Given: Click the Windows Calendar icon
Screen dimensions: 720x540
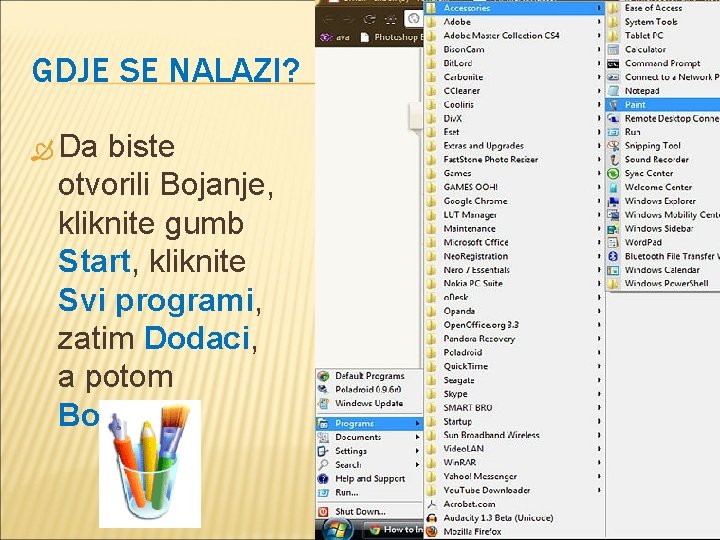Looking at the screenshot, I should [x=613, y=270].
